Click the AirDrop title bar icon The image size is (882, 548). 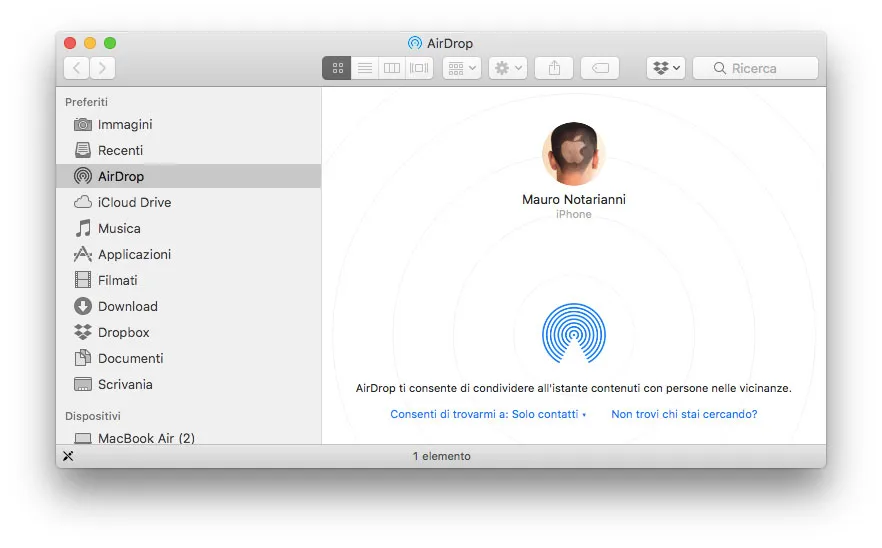[x=415, y=43]
